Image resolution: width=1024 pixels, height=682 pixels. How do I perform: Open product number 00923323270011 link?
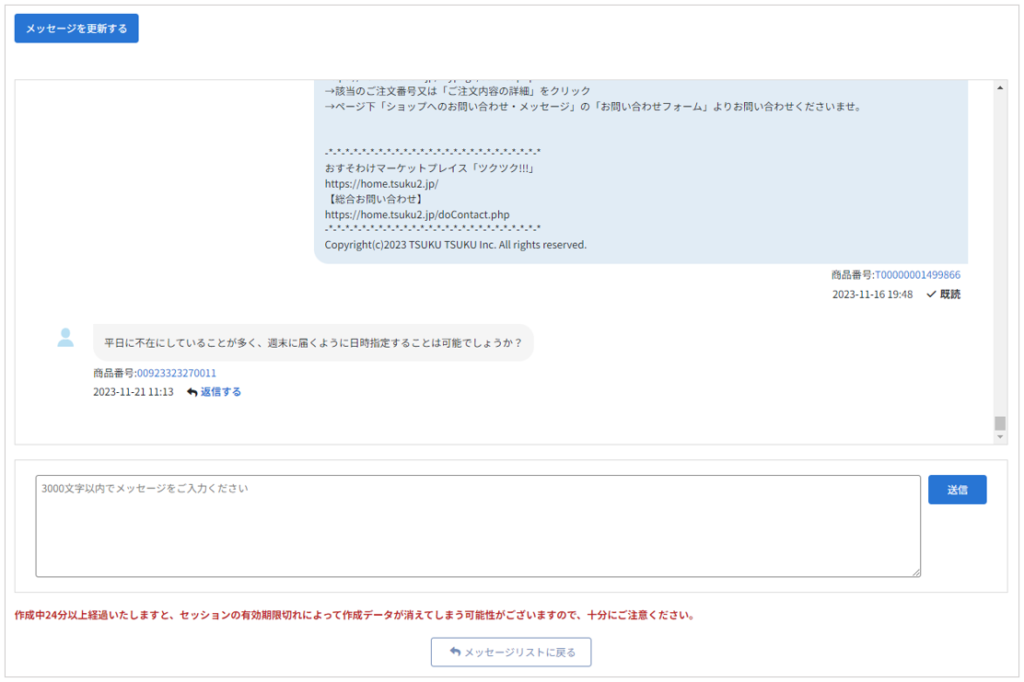176,373
